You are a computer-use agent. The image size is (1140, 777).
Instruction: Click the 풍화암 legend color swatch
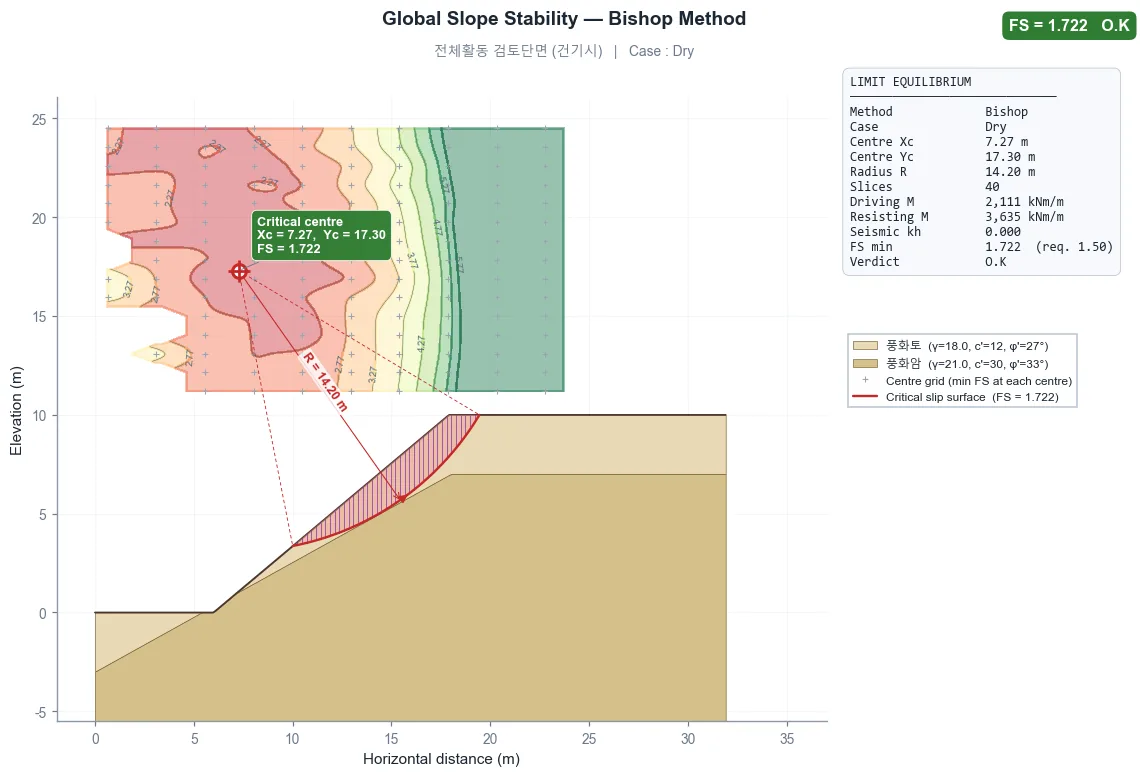point(865,363)
